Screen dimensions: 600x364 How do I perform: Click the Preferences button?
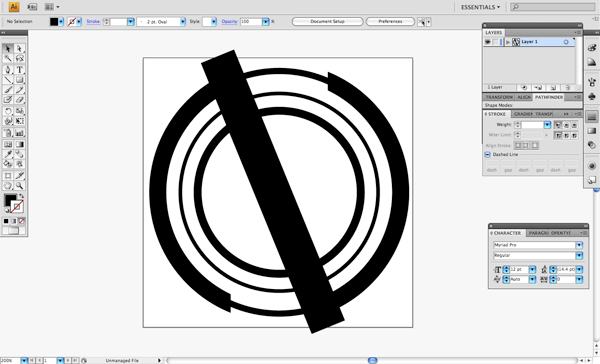coord(390,21)
